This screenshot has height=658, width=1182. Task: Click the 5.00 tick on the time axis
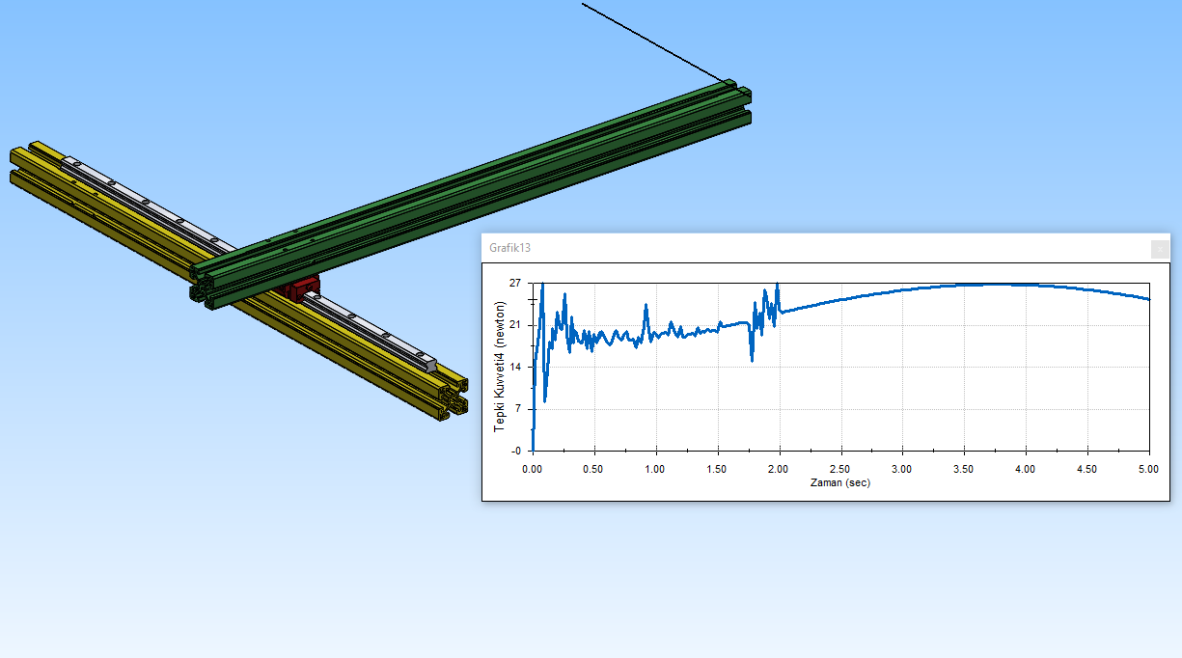(1149, 469)
